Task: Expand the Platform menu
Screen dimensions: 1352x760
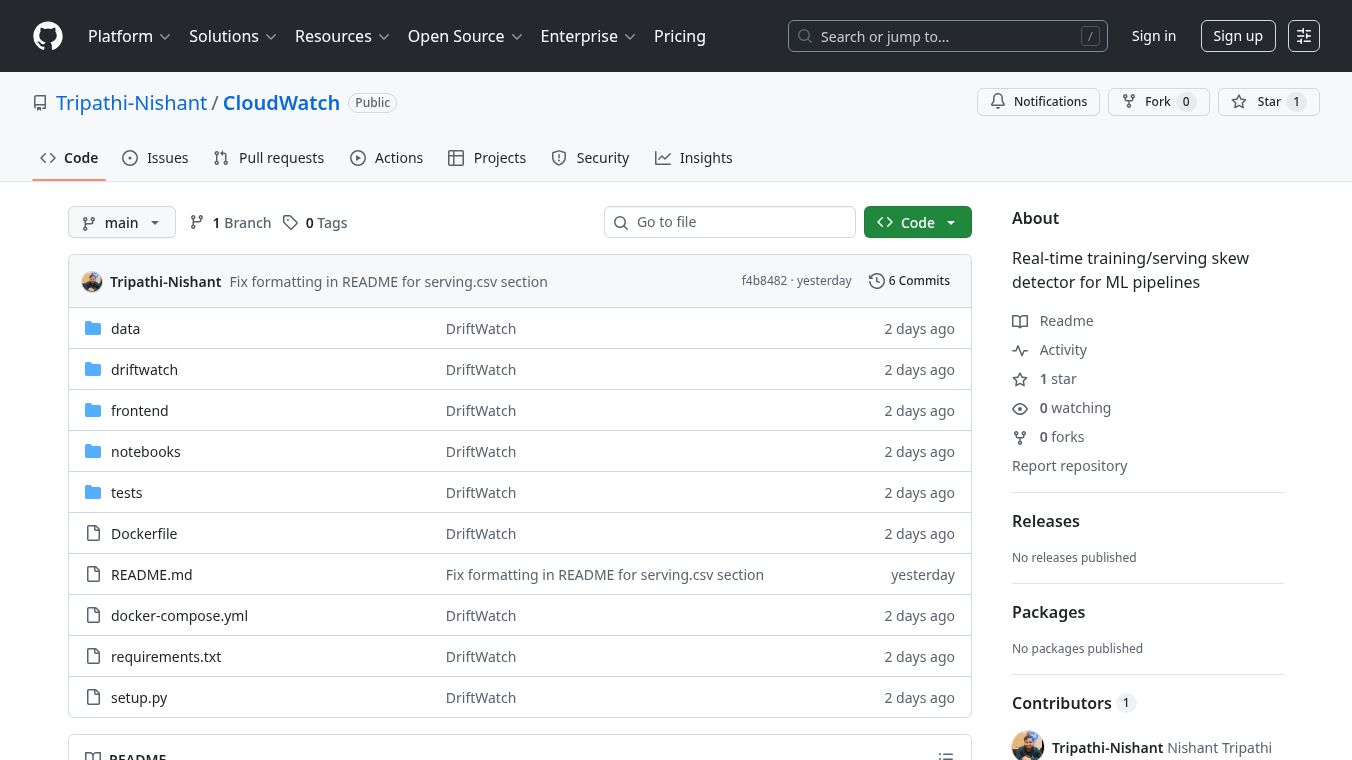Action: [129, 36]
